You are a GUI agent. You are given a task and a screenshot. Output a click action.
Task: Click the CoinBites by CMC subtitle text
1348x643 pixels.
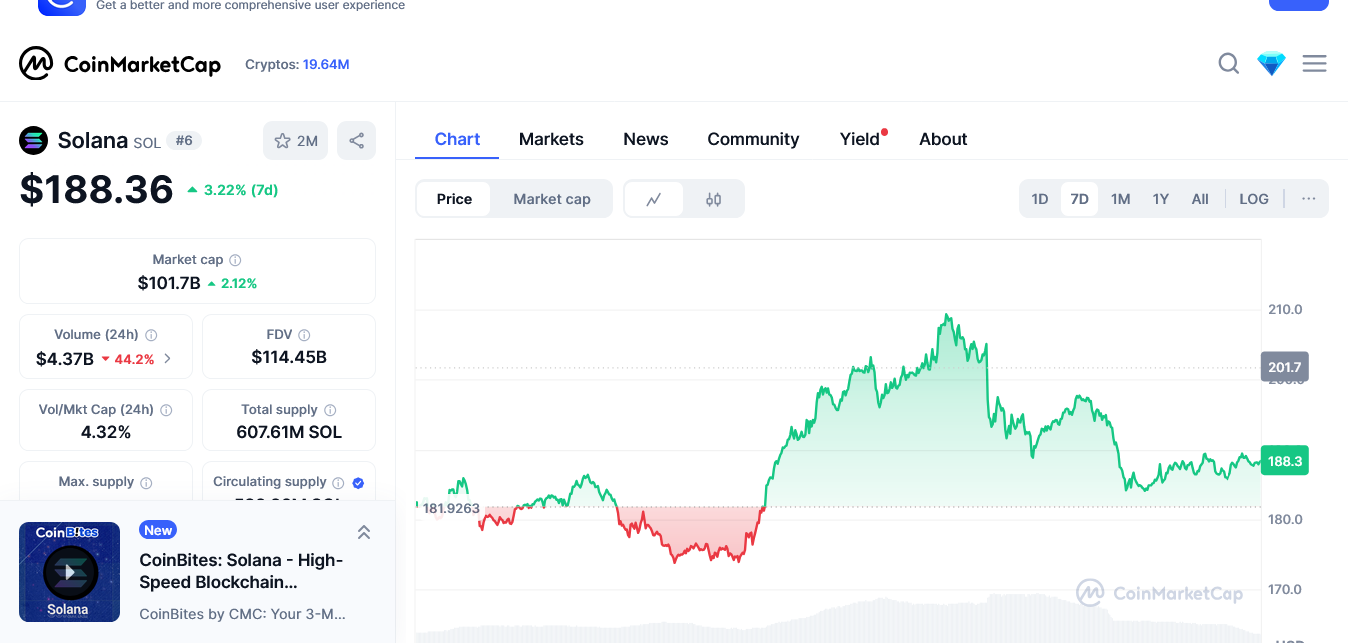coord(243,614)
